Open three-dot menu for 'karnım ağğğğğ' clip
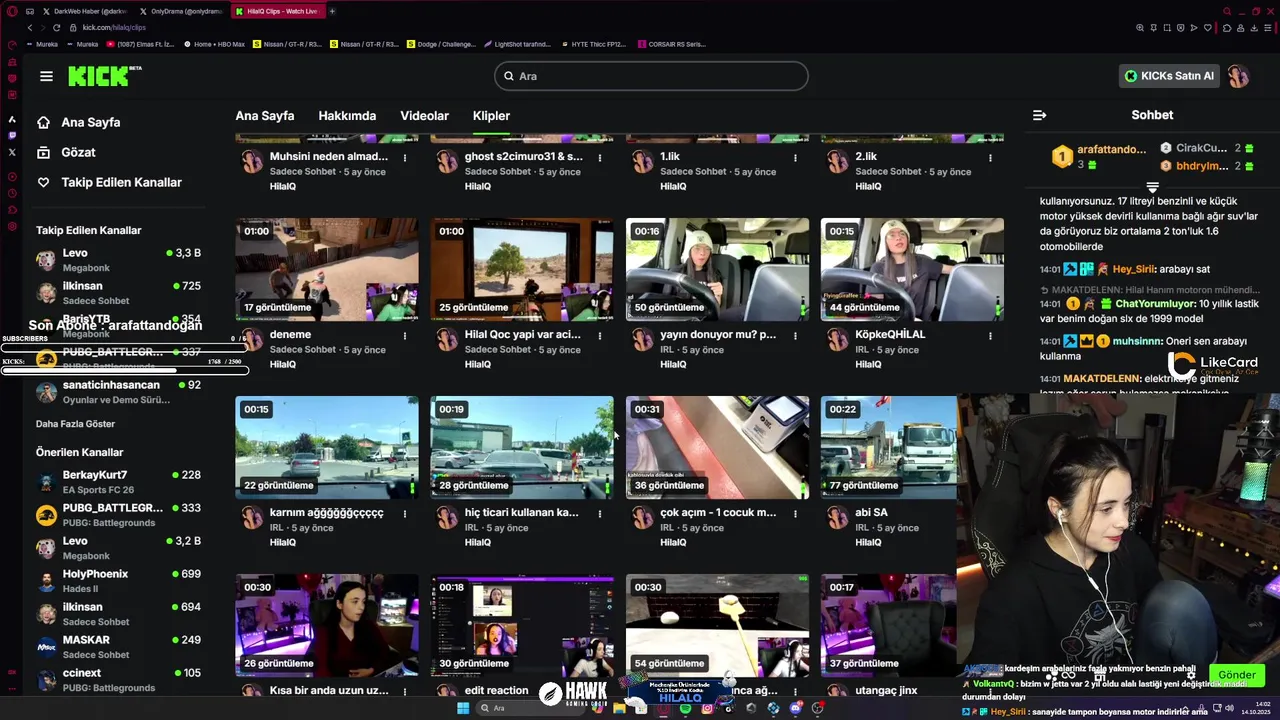The image size is (1280, 720). tap(405, 514)
